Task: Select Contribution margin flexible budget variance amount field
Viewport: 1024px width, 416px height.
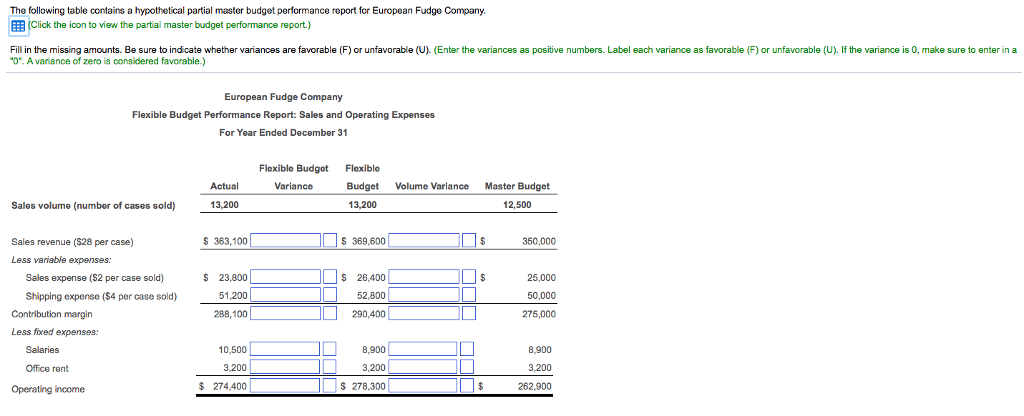Action: click(x=286, y=314)
